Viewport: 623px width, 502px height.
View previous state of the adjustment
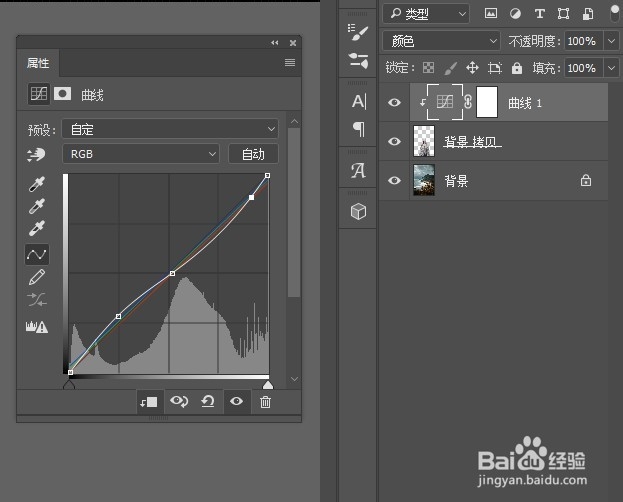pos(179,401)
